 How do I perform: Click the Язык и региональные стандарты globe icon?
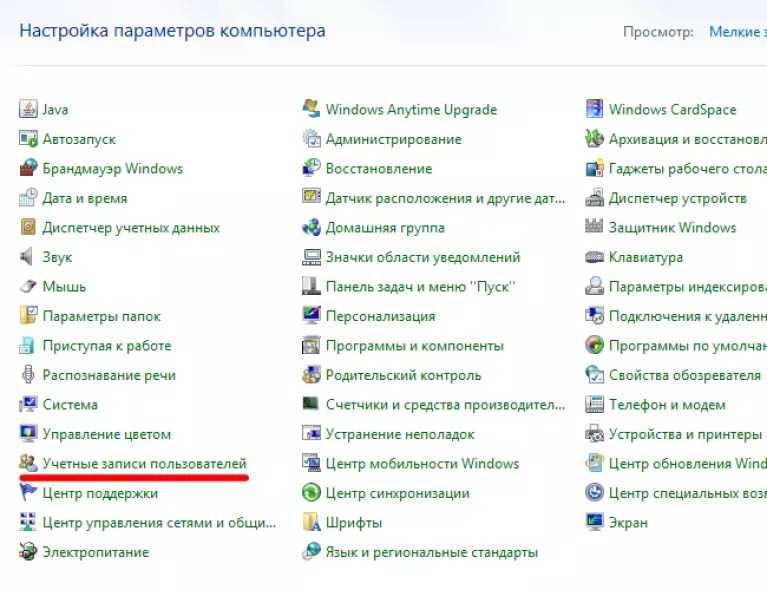[x=311, y=551]
